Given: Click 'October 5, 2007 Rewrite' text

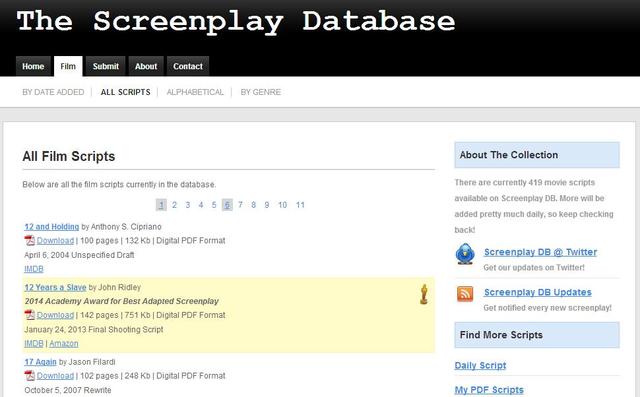Looking at the screenshot, I should pyautogui.click(x=68, y=390).
